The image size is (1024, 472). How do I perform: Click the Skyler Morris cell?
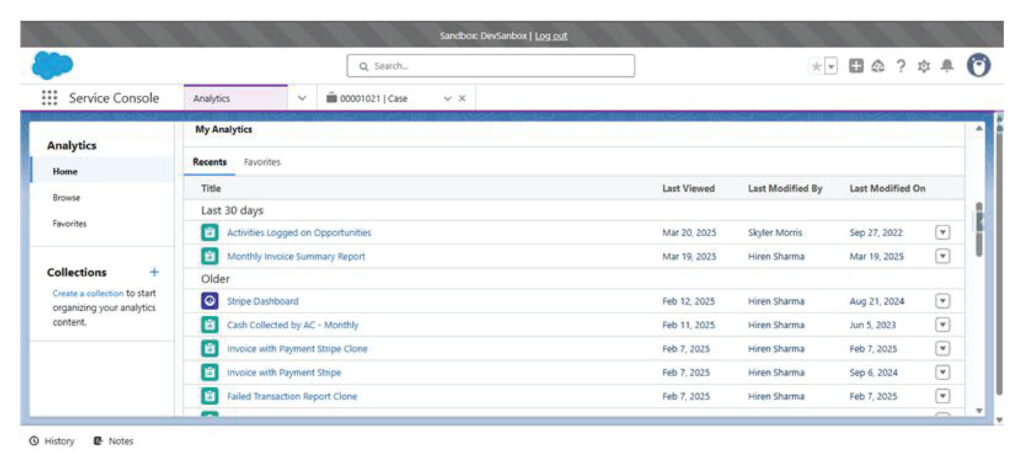click(775, 232)
